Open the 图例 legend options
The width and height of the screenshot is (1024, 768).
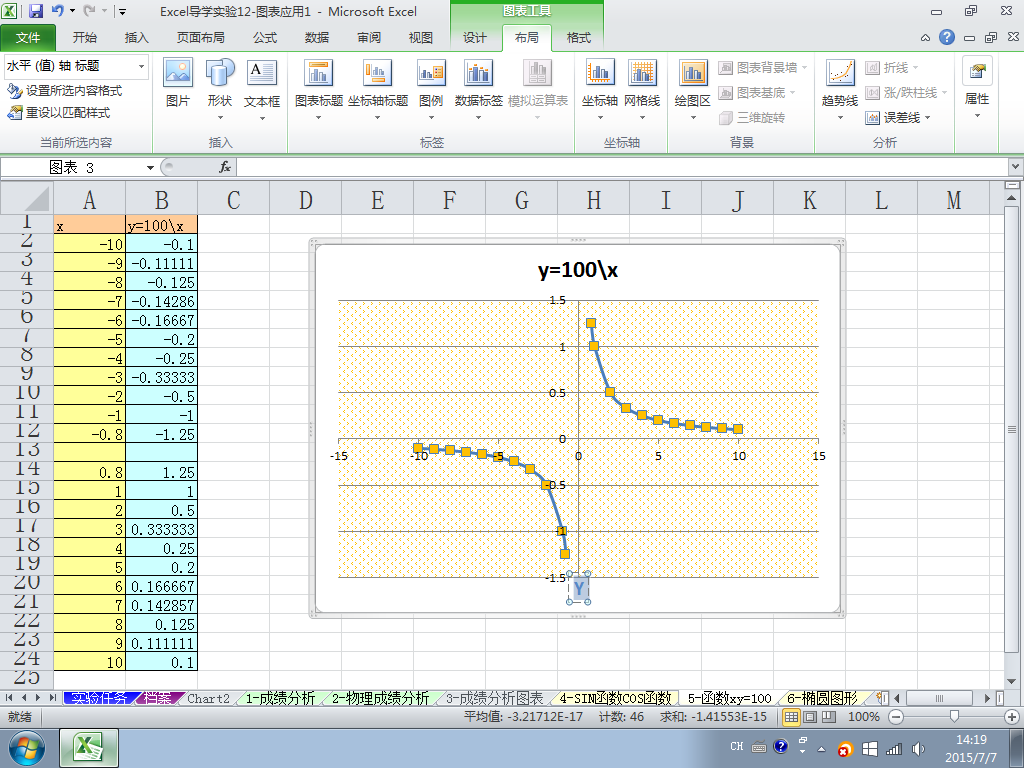431,89
